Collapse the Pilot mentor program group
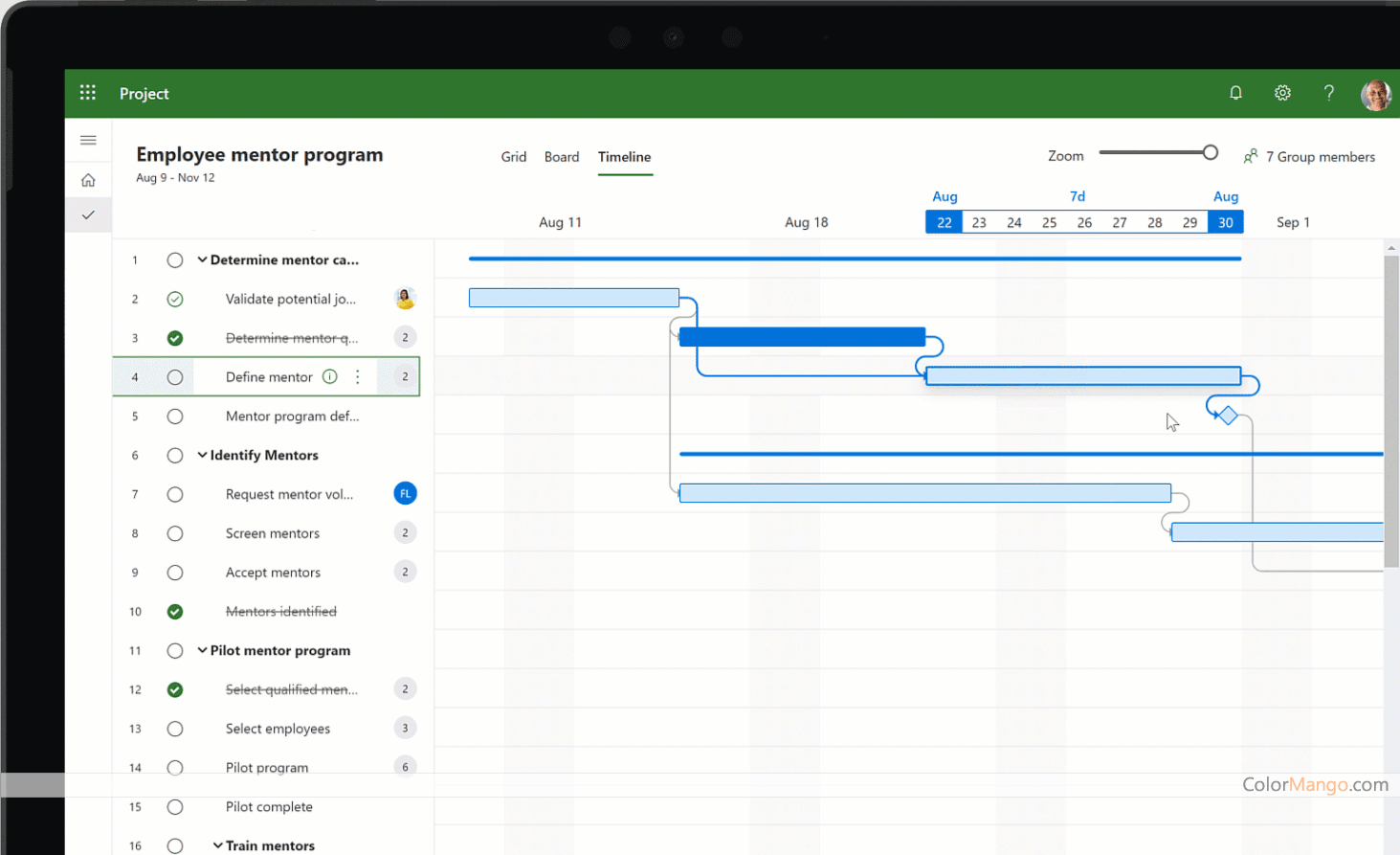 pyautogui.click(x=202, y=651)
